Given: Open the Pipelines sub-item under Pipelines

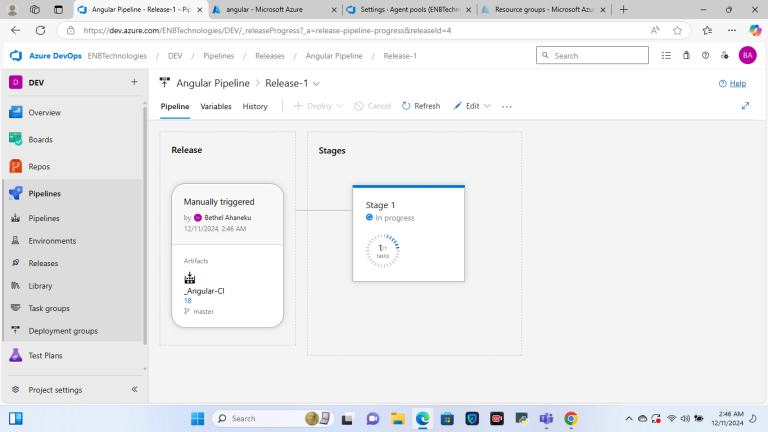Looking at the screenshot, I should 44,218.
